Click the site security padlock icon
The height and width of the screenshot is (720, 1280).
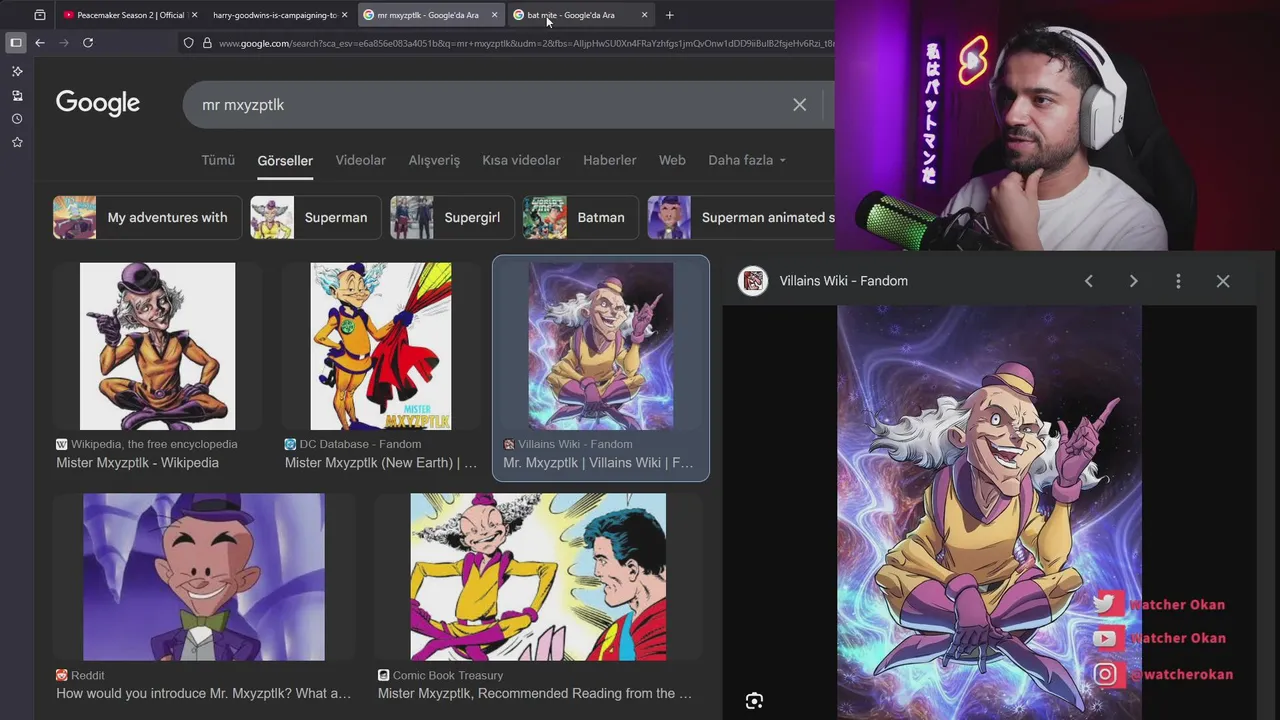tap(207, 43)
